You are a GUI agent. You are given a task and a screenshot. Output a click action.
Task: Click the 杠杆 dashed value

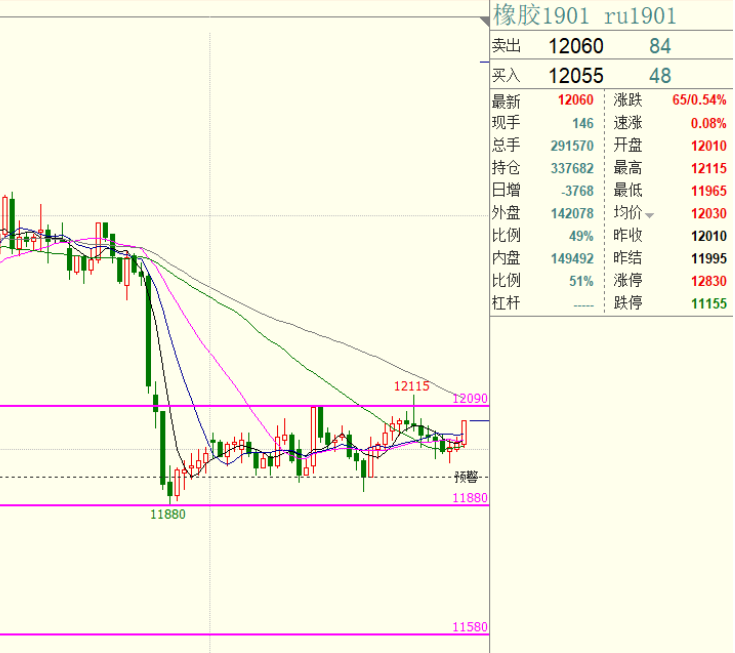[x=584, y=306]
